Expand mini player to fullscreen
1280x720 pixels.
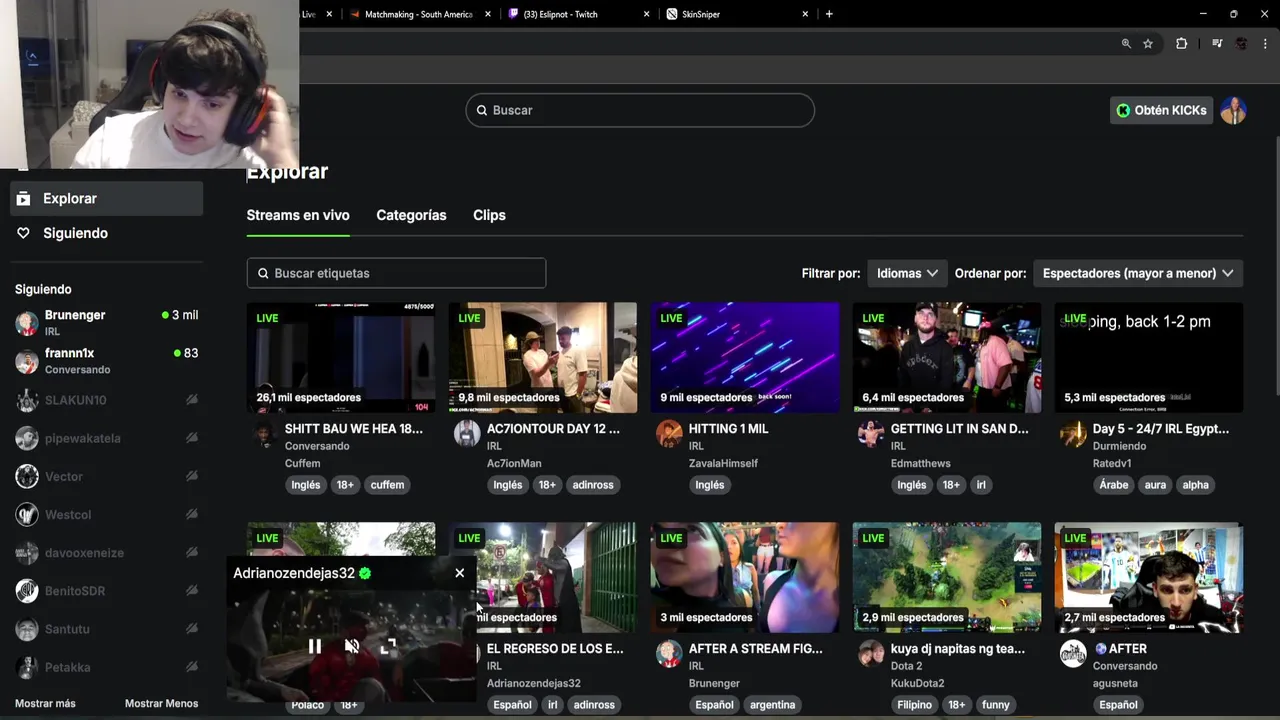tap(388, 647)
